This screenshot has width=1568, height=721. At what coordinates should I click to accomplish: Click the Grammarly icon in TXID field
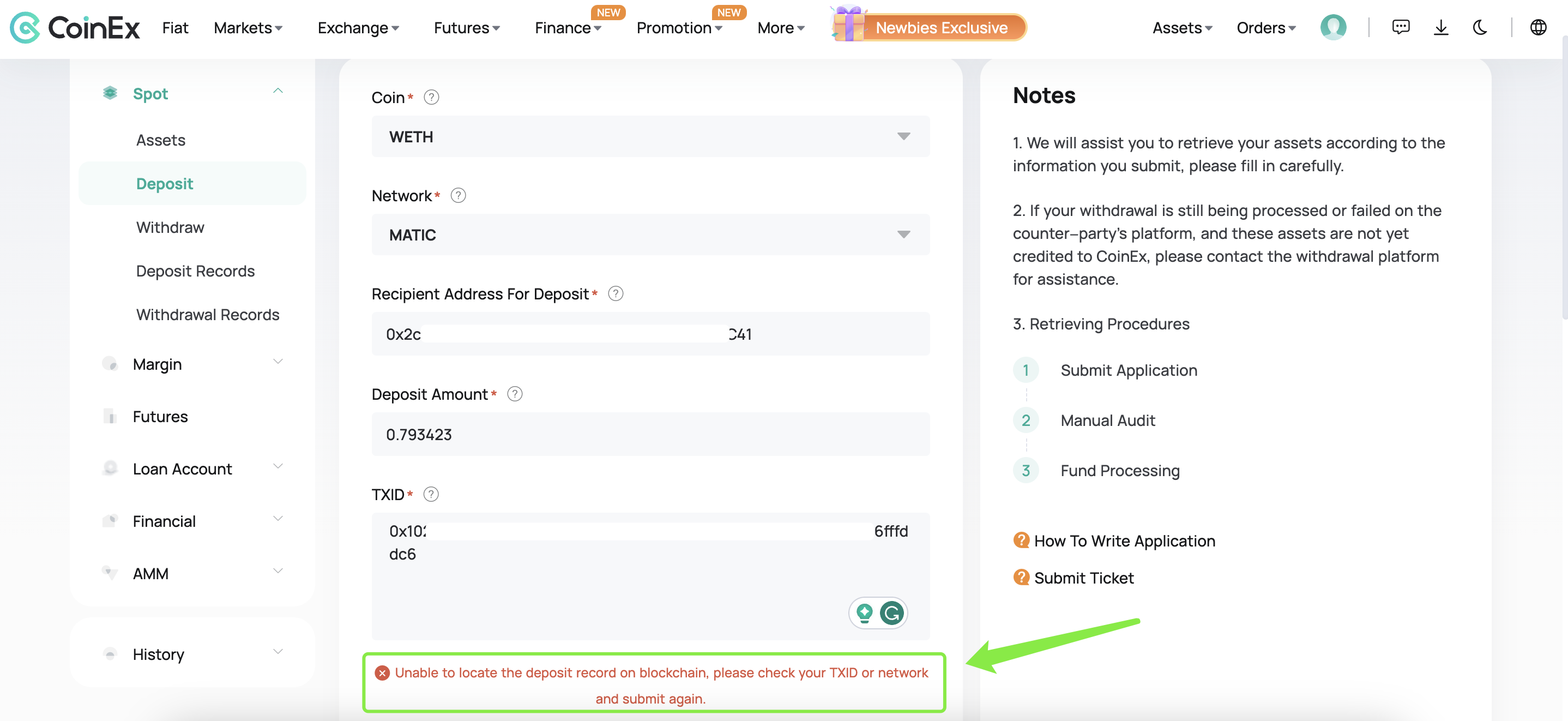(x=891, y=612)
